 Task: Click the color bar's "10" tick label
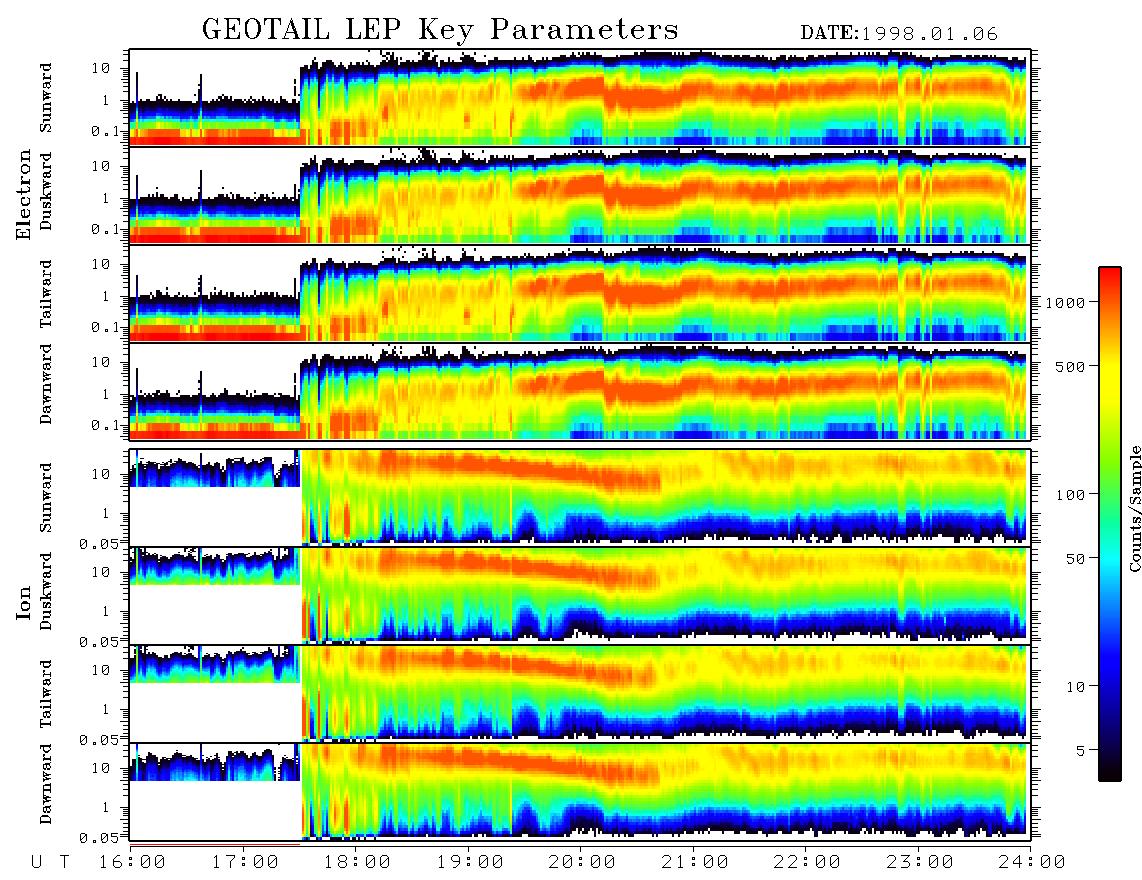click(x=1075, y=686)
